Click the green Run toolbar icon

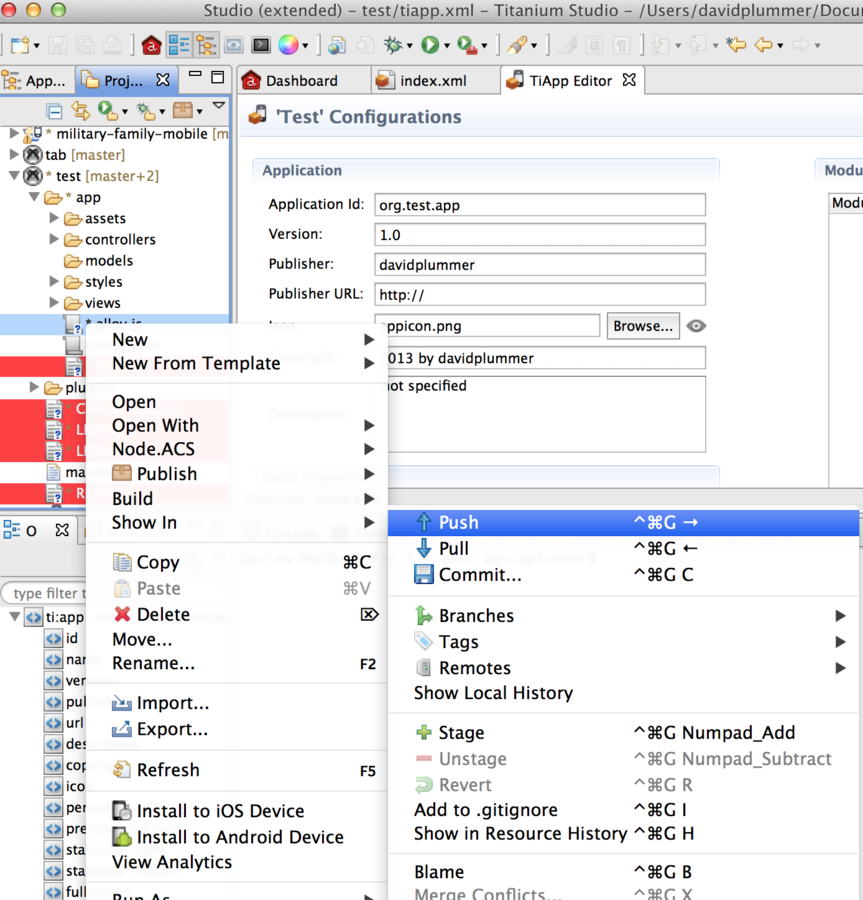point(430,45)
